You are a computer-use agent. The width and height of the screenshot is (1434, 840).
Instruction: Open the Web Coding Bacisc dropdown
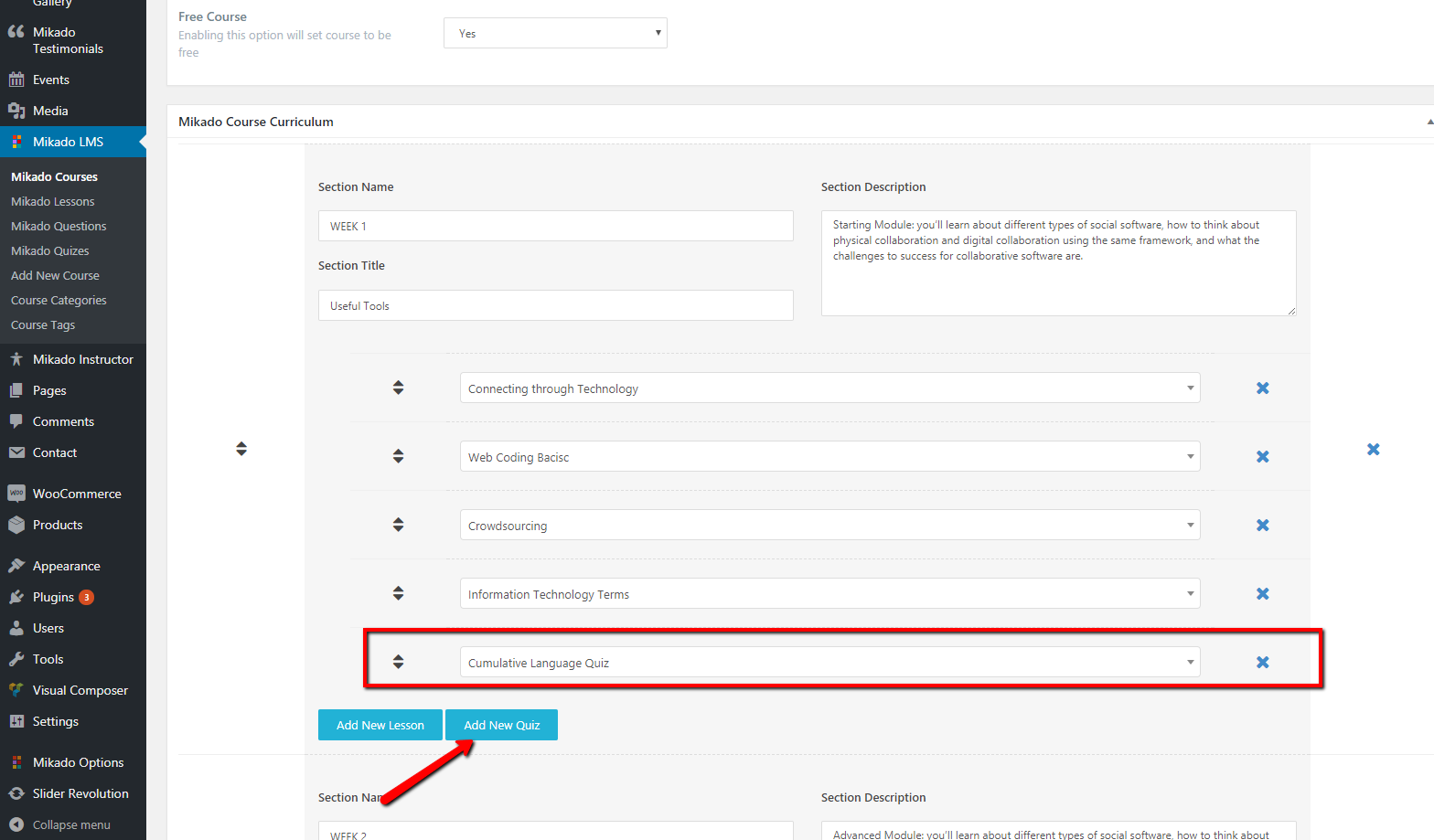(829, 456)
